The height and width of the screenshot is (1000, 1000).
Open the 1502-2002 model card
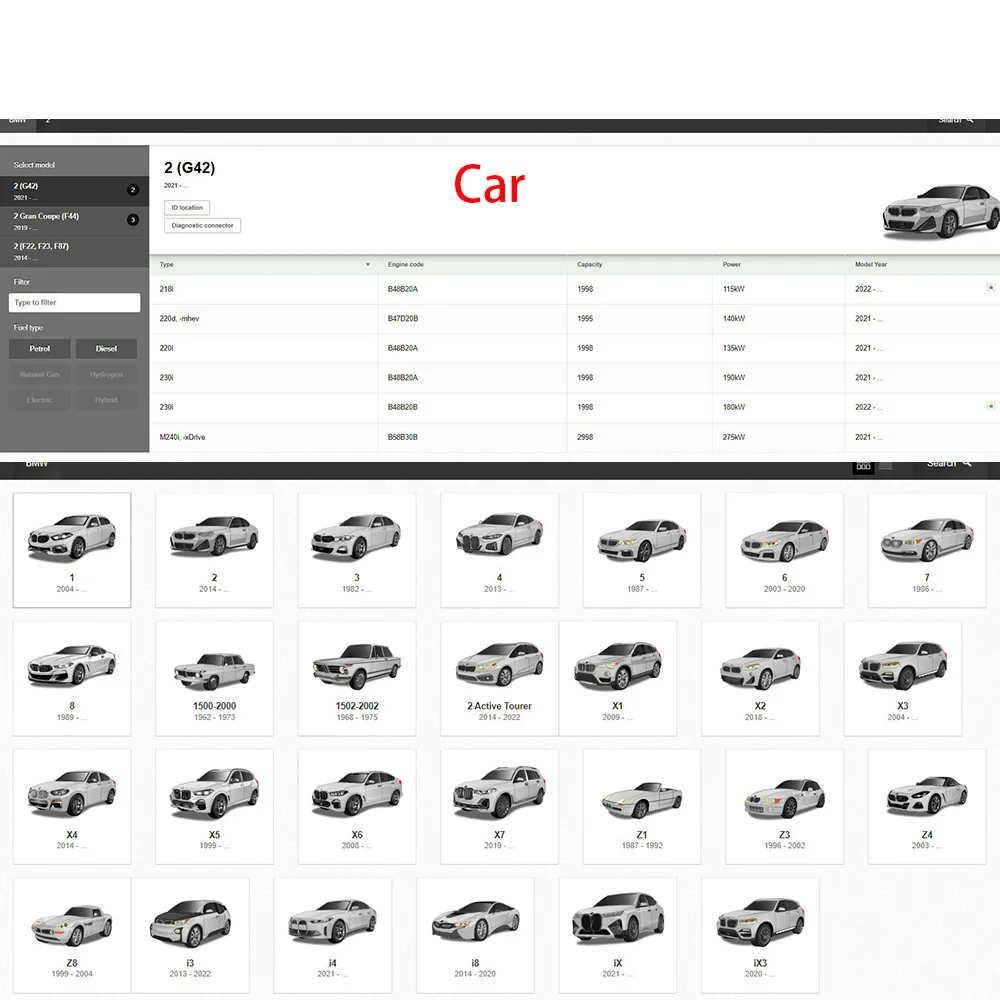click(357, 679)
